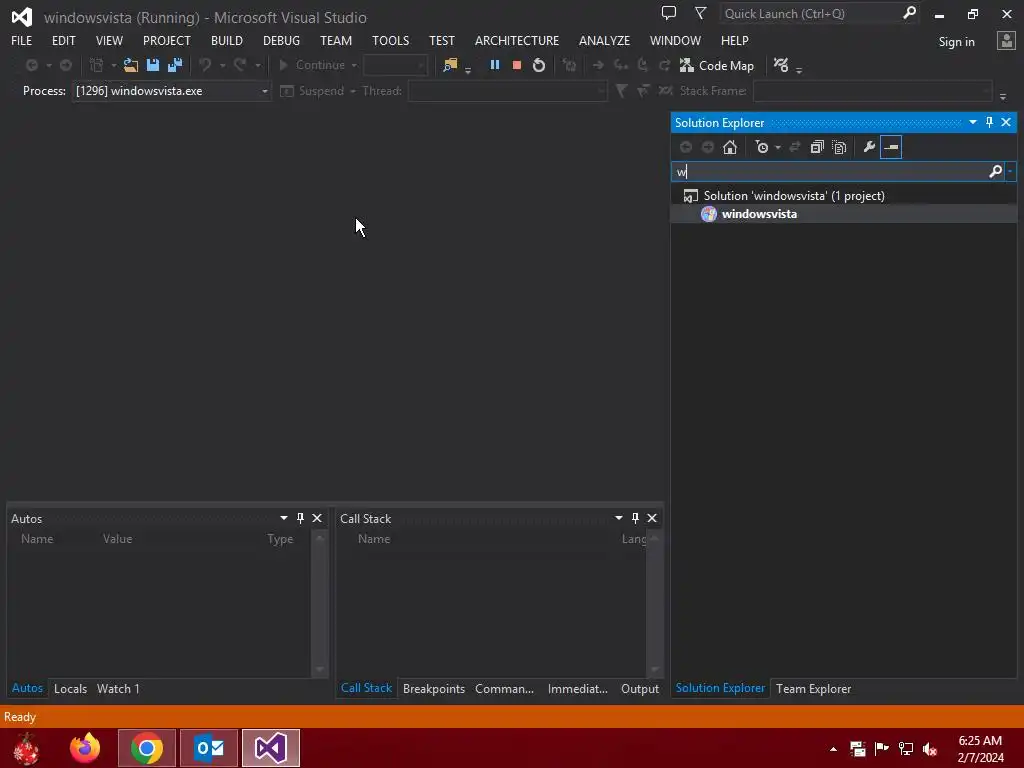Click Sign in link
This screenshot has height=768, width=1024.
coord(957,42)
